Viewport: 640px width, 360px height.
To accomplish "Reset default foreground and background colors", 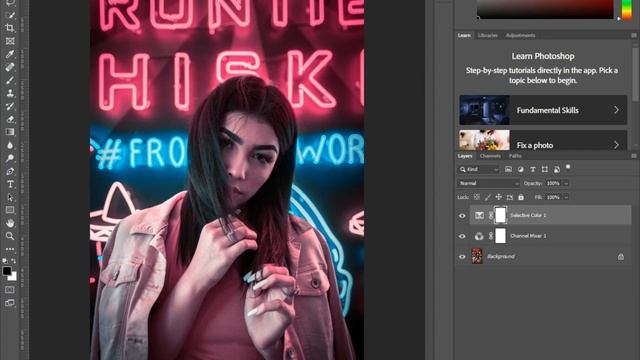I will [x=5, y=261].
